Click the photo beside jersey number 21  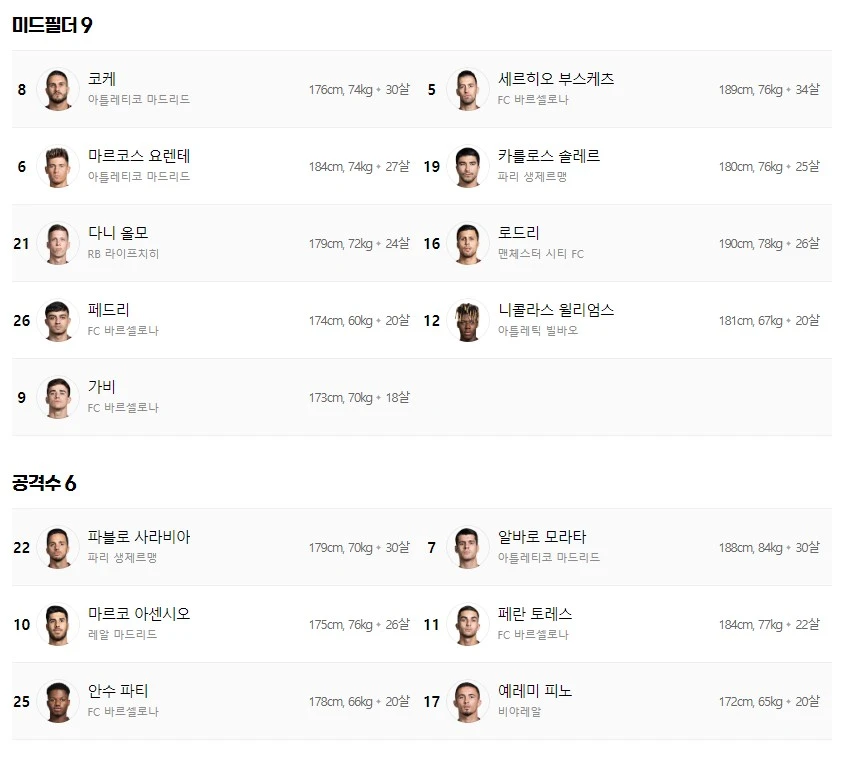58,243
